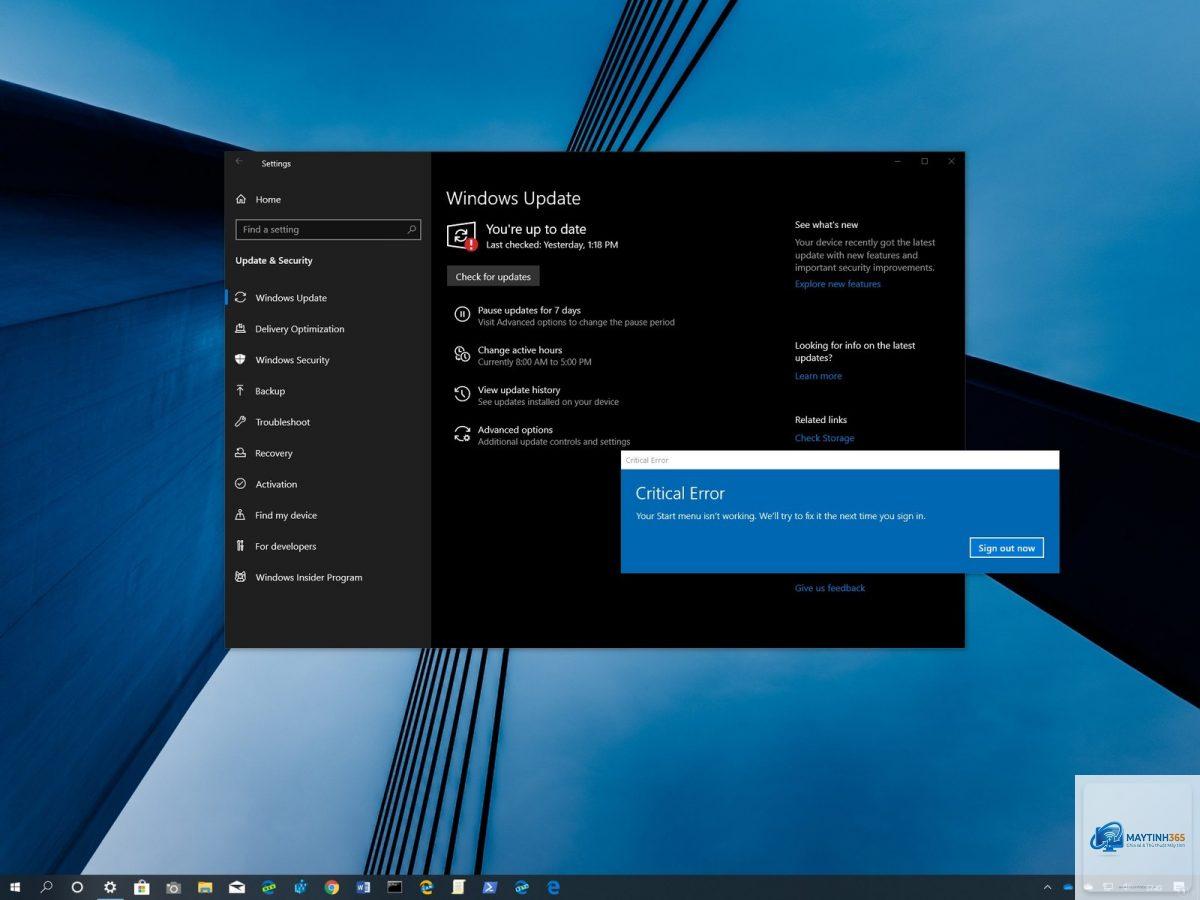Screen dimensions: 1200x900
Task: Click the "See what's new" heading
Action: (x=826, y=225)
